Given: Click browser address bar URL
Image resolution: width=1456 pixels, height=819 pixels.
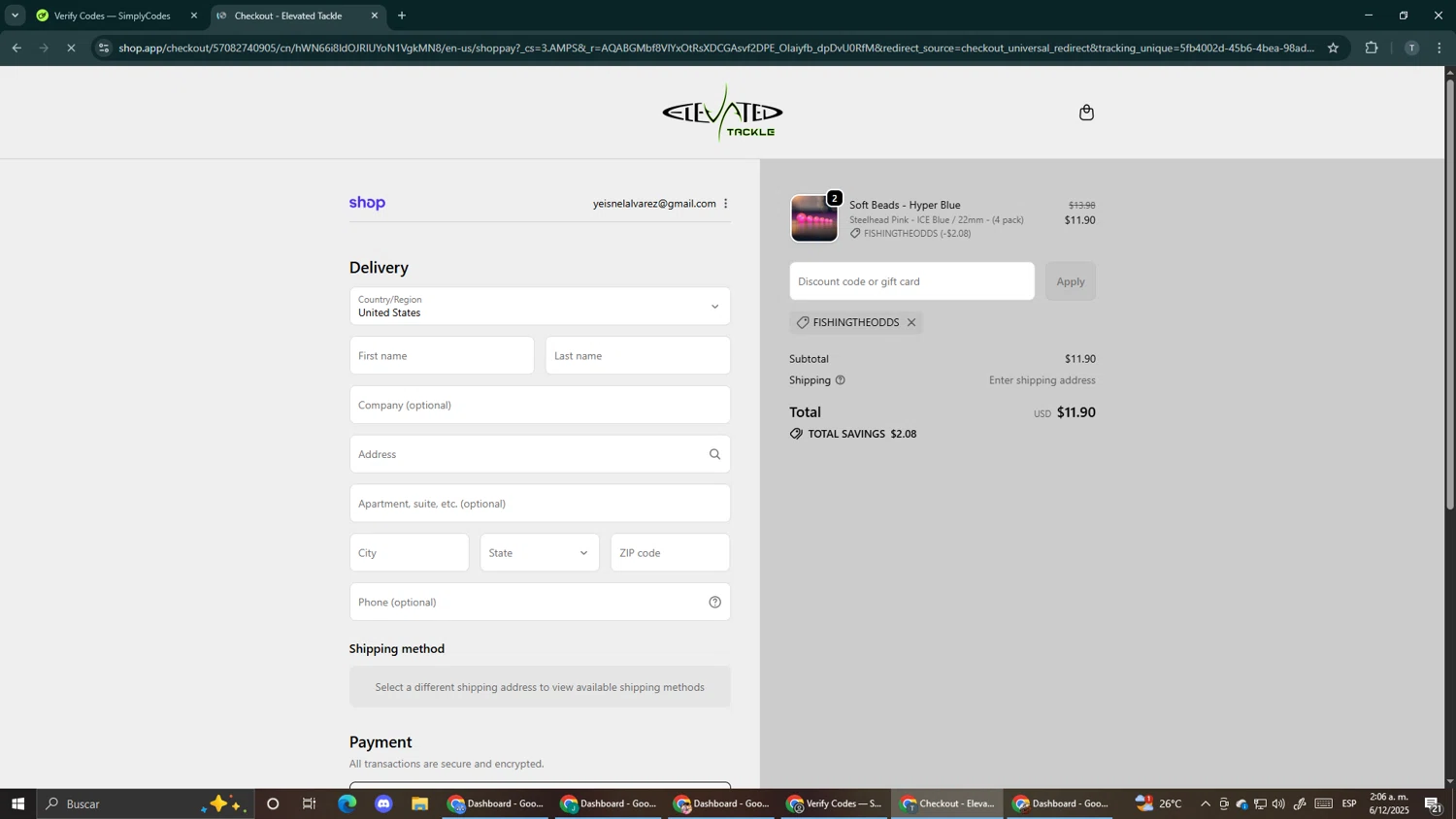Looking at the screenshot, I should click(x=716, y=48).
